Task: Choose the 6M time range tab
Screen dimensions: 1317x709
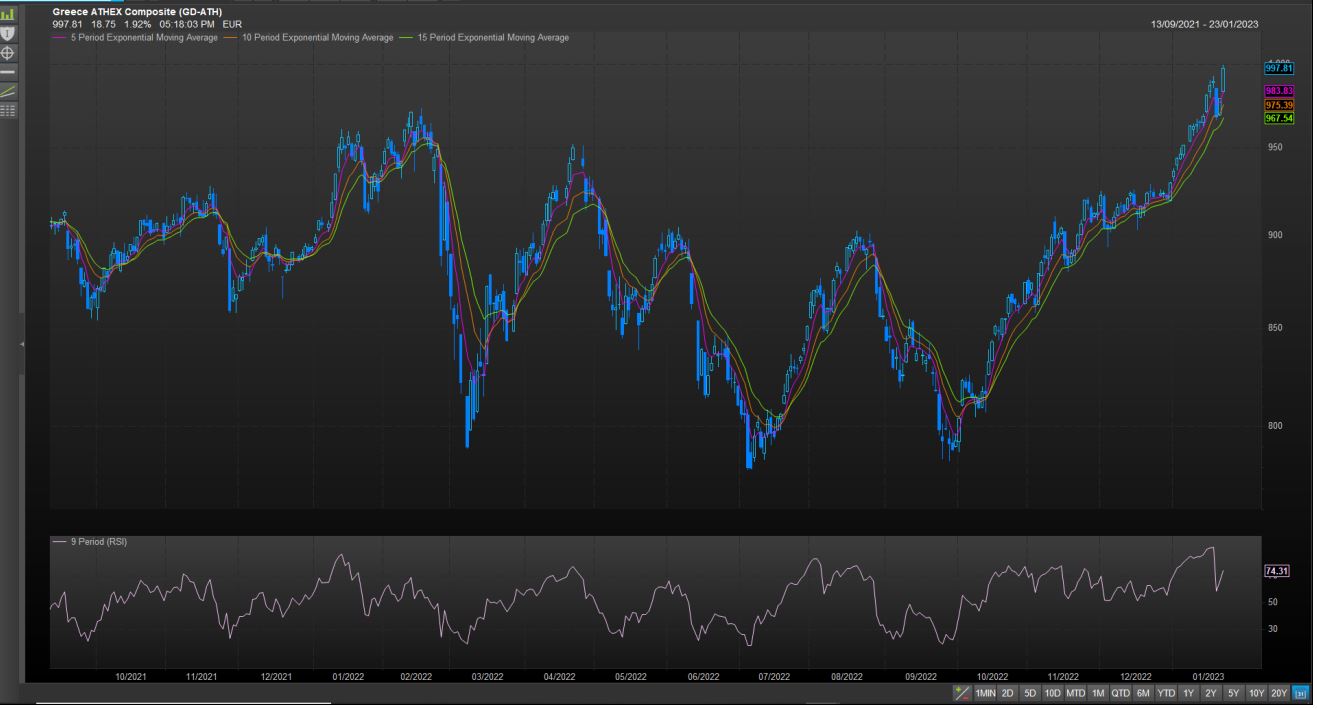Action: click(x=1143, y=693)
